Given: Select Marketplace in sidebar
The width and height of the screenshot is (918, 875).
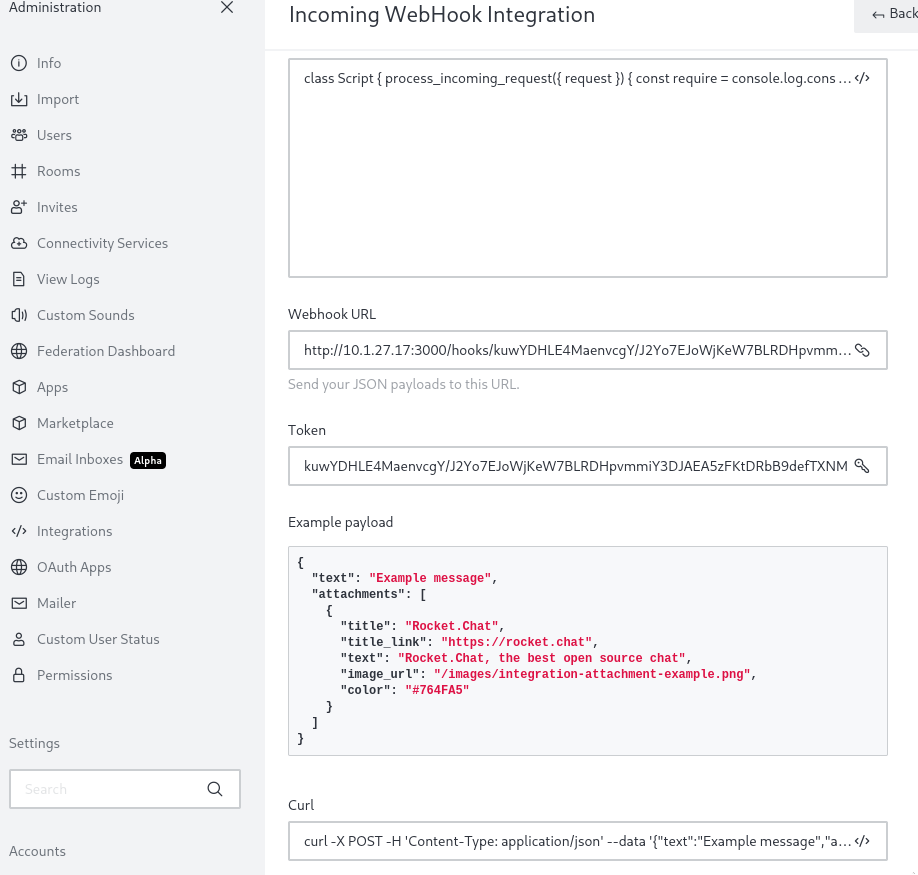Looking at the screenshot, I should [75, 423].
